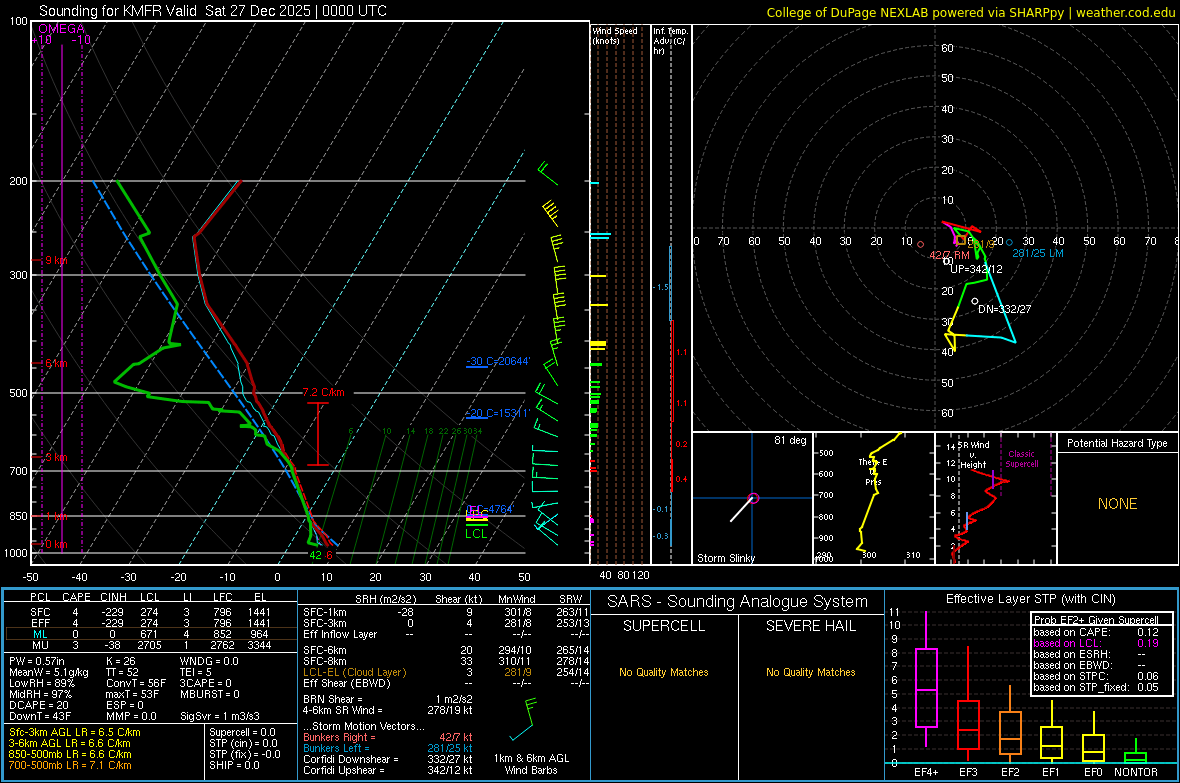Click the EF2 axis label
The width and height of the screenshot is (1180, 783).
click(x=1010, y=772)
